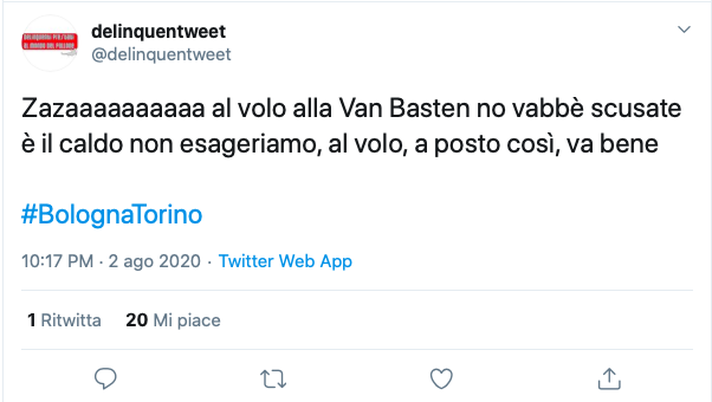The image size is (712, 402).
Task: Click the 10:17 PM timestamp
Action: point(58,262)
